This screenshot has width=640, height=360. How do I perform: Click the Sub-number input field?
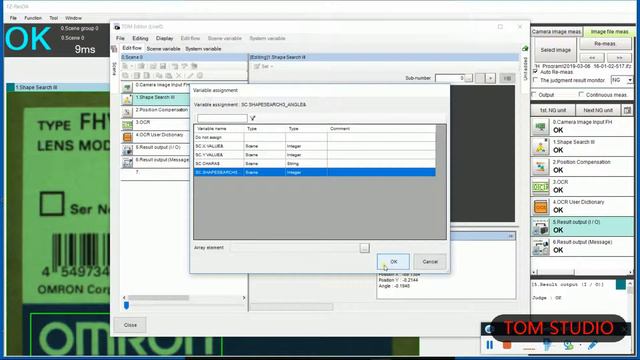tap(450, 78)
